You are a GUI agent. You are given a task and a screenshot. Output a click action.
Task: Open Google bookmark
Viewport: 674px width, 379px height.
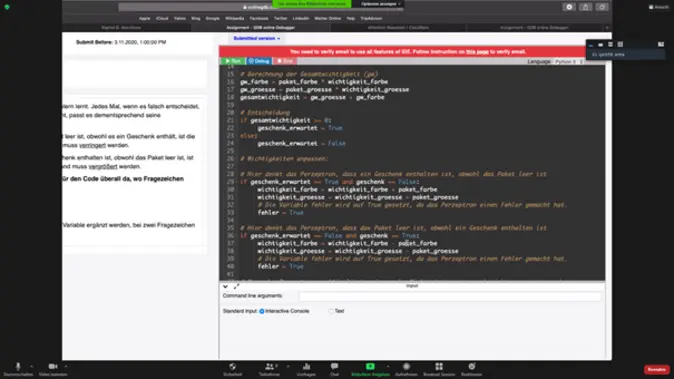pos(212,18)
